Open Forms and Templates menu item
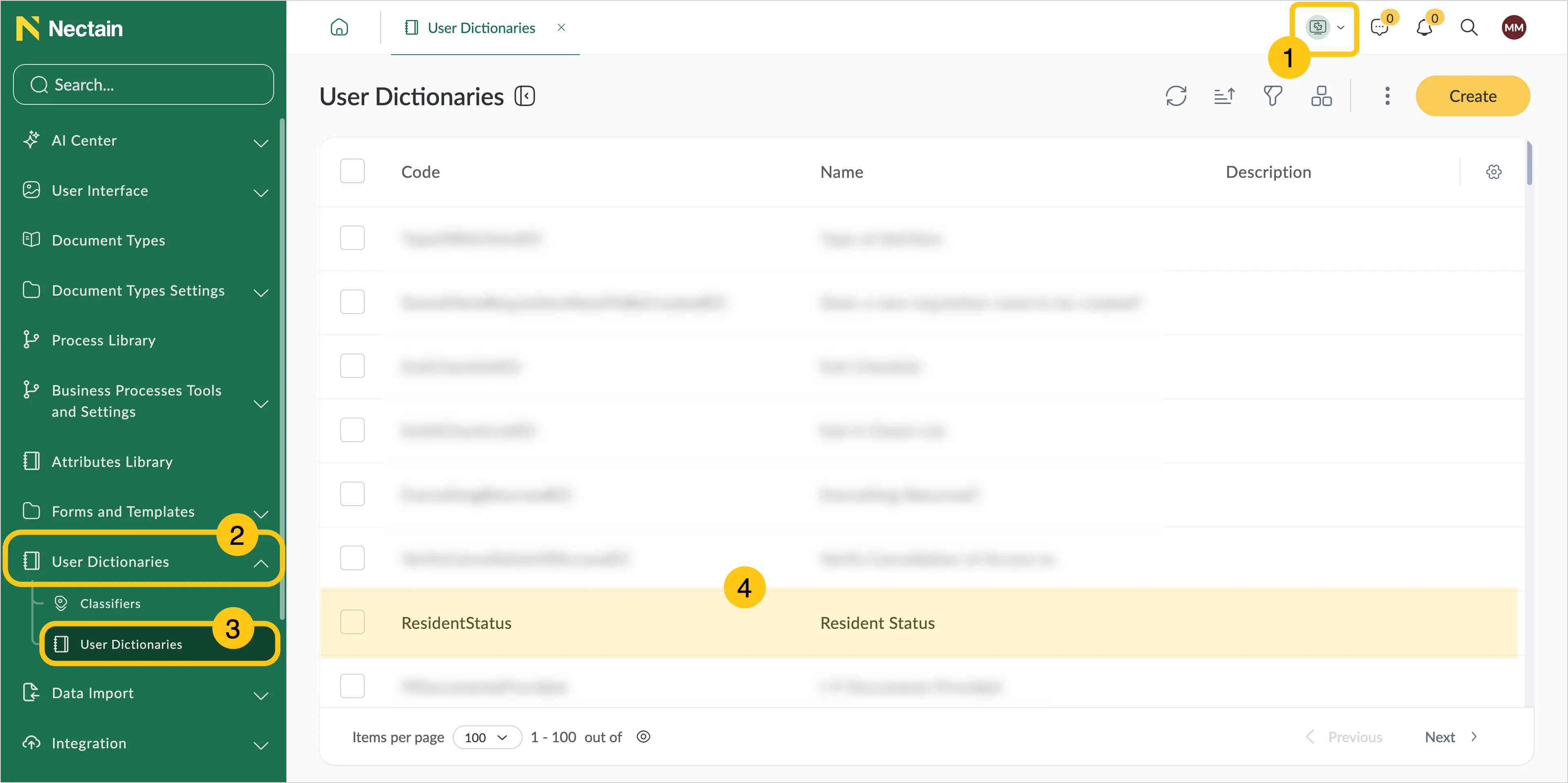Screen dimensions: 1568x783 123,512
